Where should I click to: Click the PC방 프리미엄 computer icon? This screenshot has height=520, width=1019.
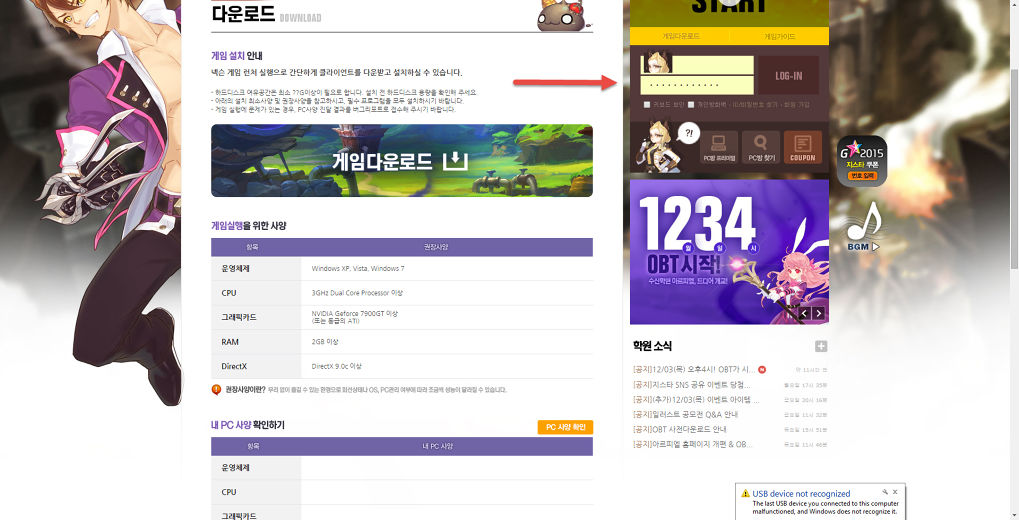click(719, 147)
